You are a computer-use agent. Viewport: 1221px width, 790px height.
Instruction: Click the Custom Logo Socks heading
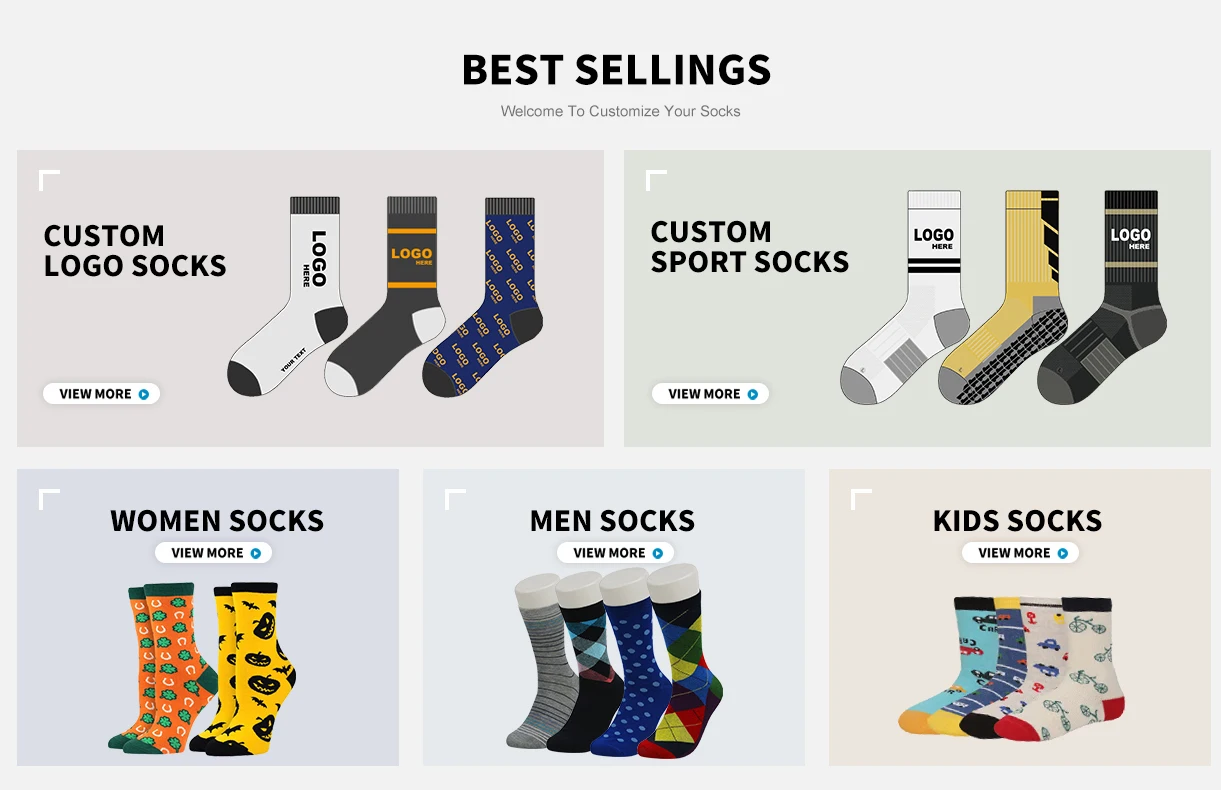tap(135, 251)
